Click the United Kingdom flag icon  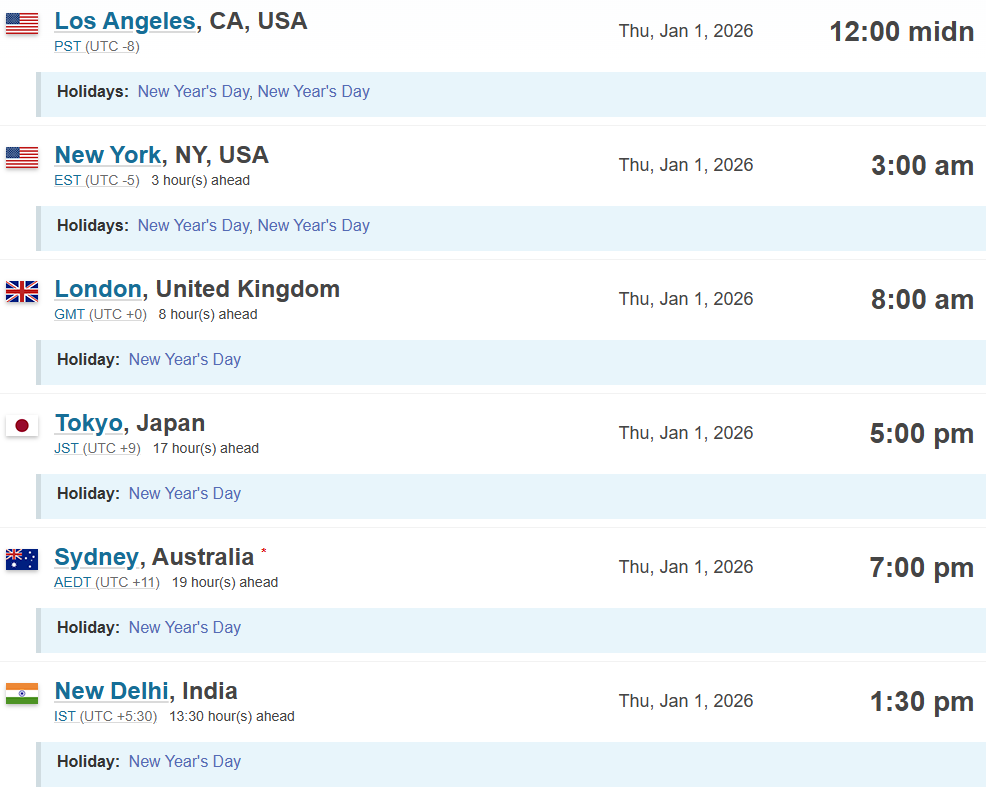[x=22, y=291]
